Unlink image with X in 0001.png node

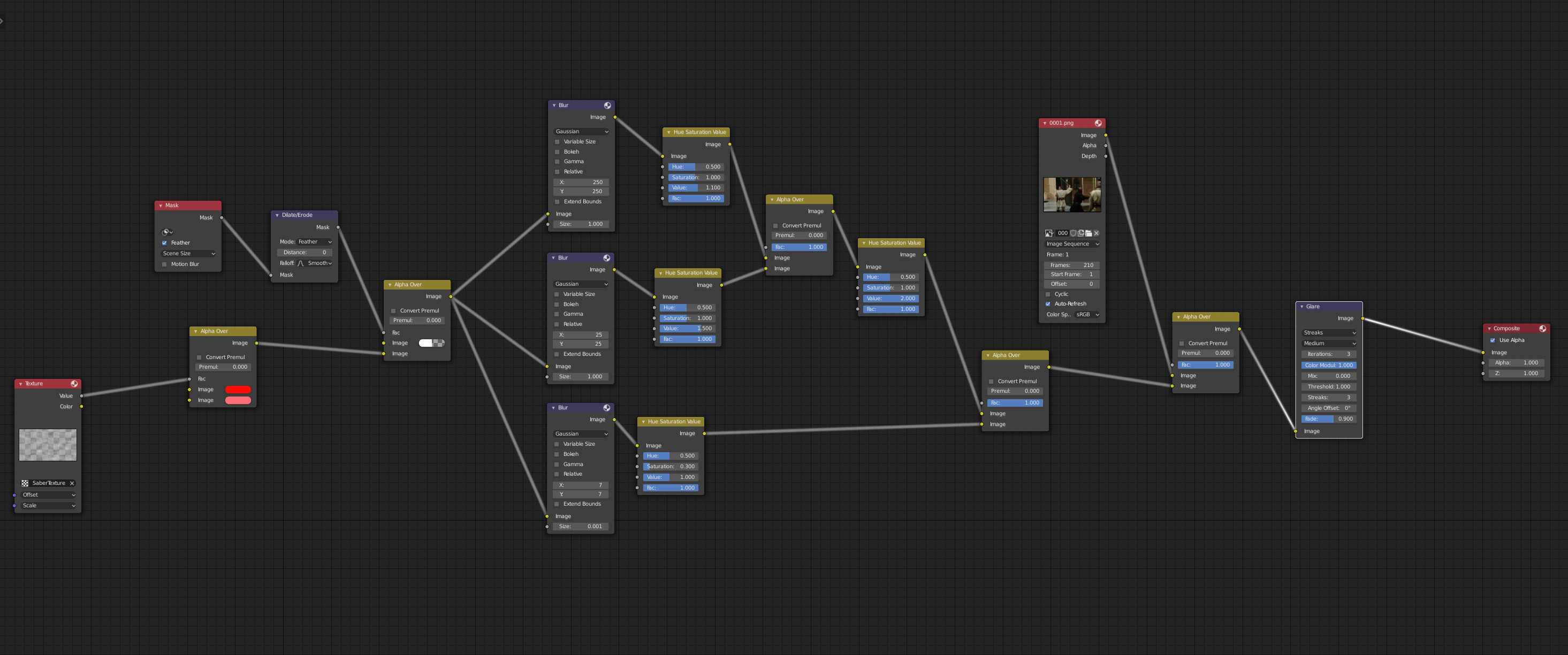click(x=1096, y=233)
